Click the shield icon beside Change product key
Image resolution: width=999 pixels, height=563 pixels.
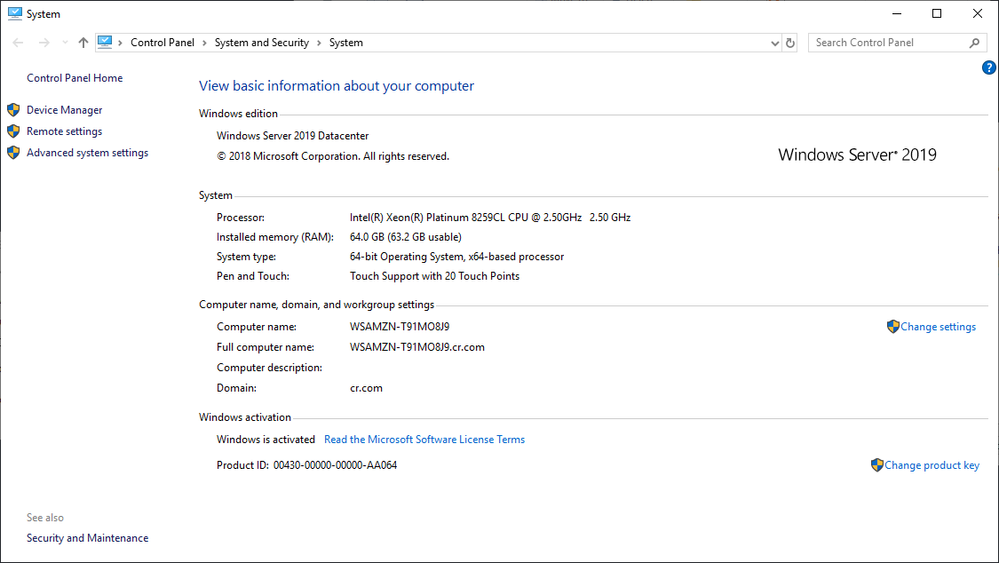(877, 465)
